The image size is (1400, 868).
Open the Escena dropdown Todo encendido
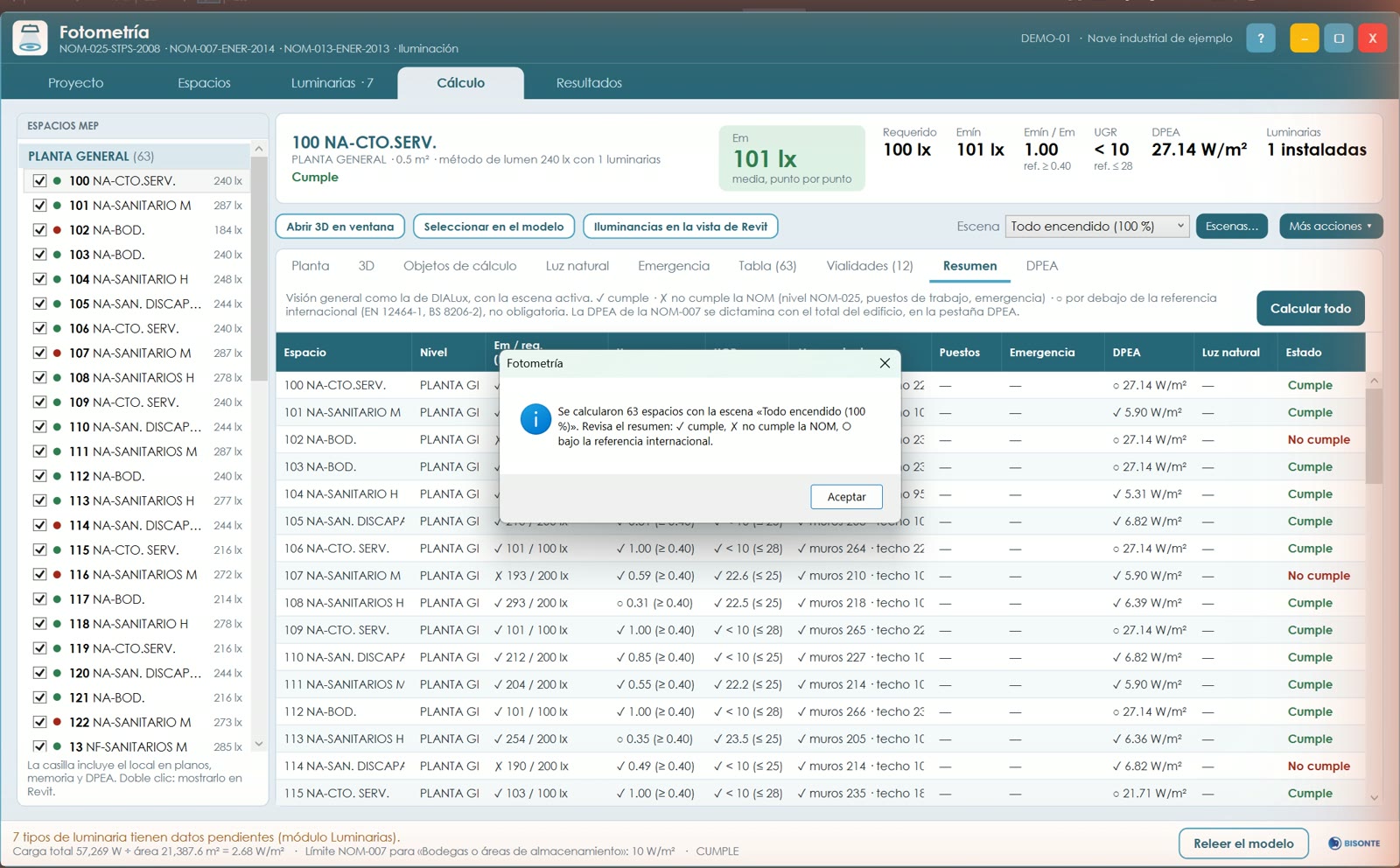pos(1097,226)
